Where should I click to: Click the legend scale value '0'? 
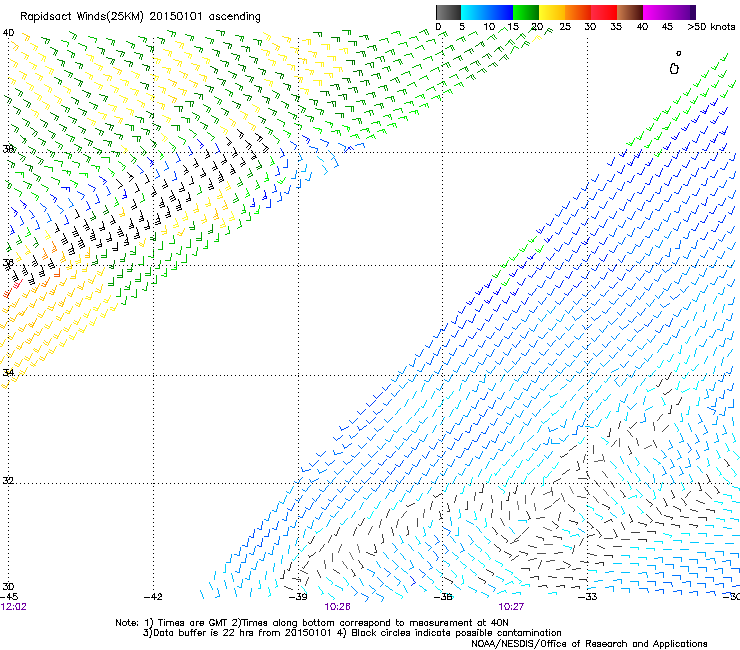tap(438, 27)
